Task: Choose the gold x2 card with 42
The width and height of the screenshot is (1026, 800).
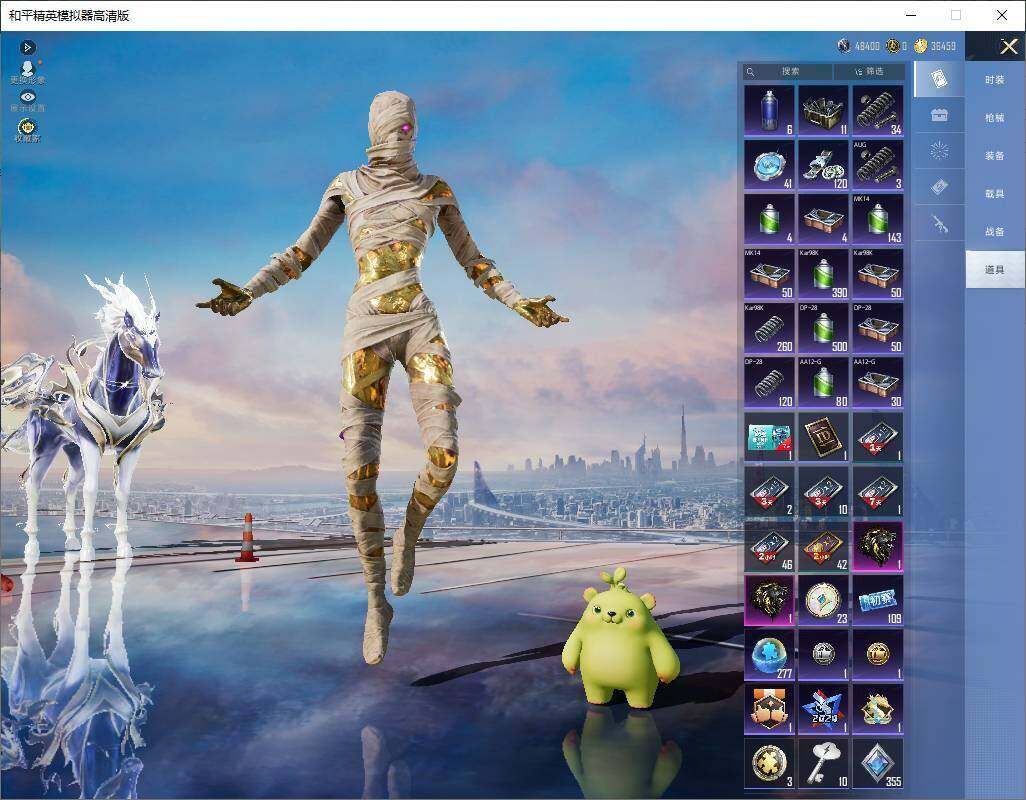Action: (x=824, y=546)
